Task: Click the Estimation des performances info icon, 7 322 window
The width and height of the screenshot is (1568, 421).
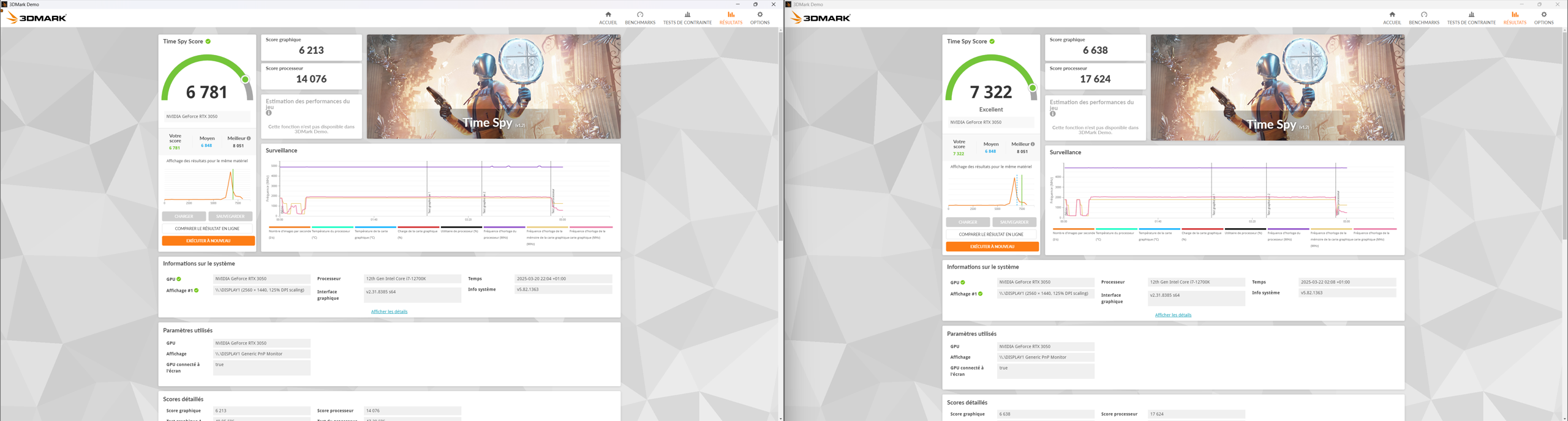Action: (x=1053, y=114)
